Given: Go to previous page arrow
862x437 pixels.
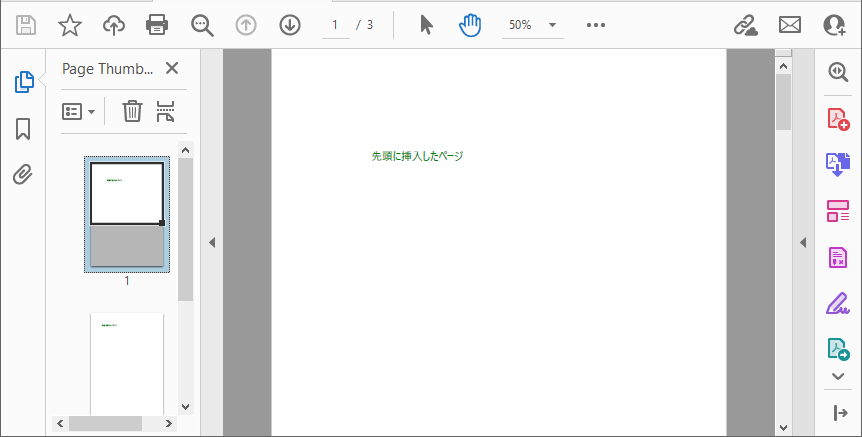Looking at the screenshot, I should pos(246,25).
